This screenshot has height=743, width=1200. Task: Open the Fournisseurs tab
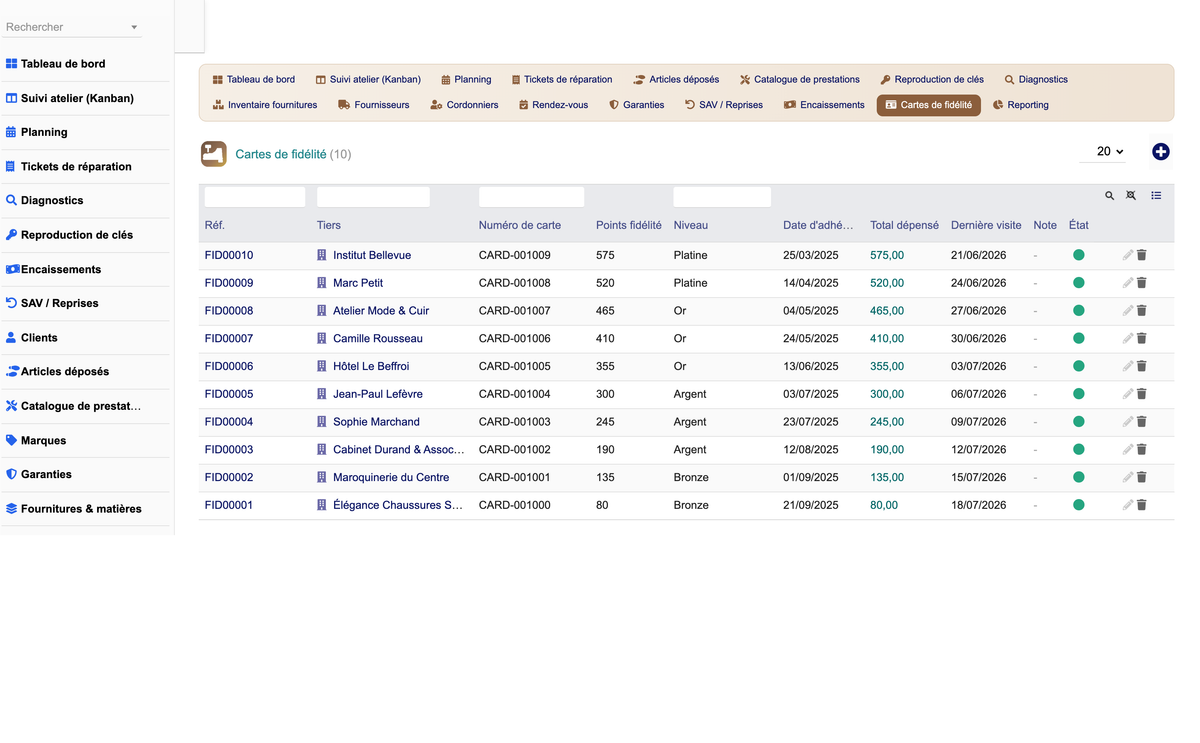(374, 105)
